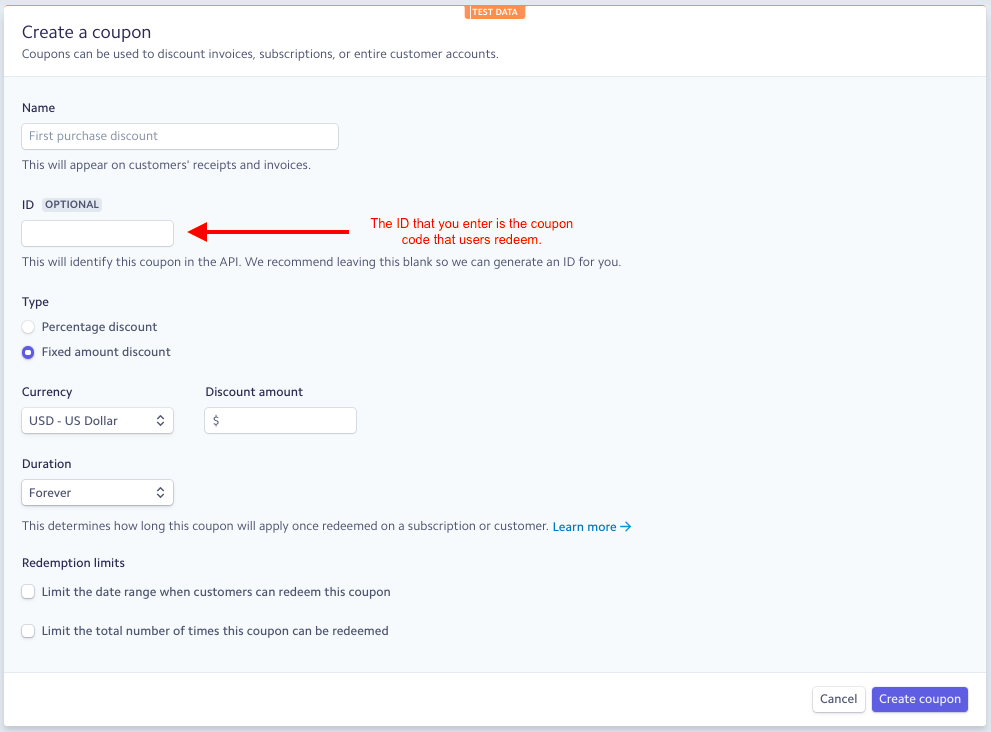Click the TEST DATA badge
This screenshot has height=732, width=991.
pyautogui.click(x=495, y=12)
